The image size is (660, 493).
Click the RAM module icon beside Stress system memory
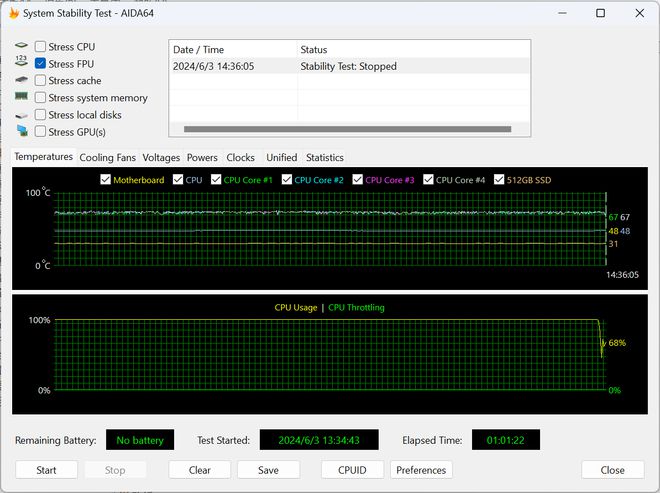point(21,97)
